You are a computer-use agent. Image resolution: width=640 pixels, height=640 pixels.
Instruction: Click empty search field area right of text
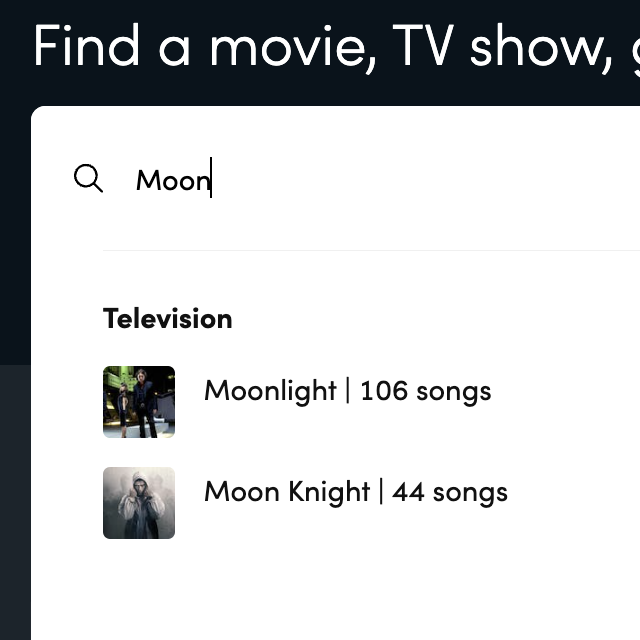(x=424, y=179)
